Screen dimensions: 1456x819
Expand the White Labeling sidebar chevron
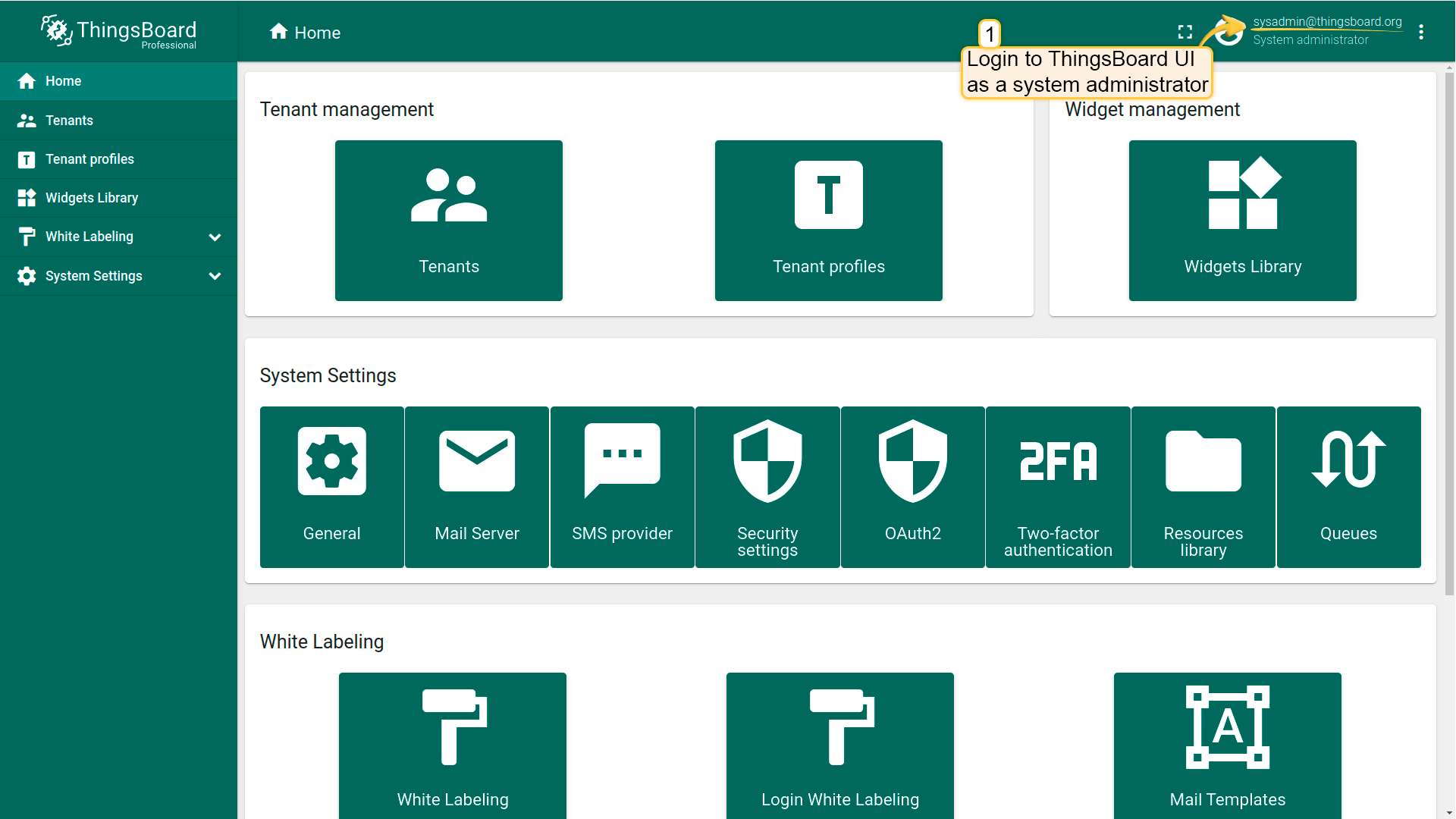click(215, 237)
